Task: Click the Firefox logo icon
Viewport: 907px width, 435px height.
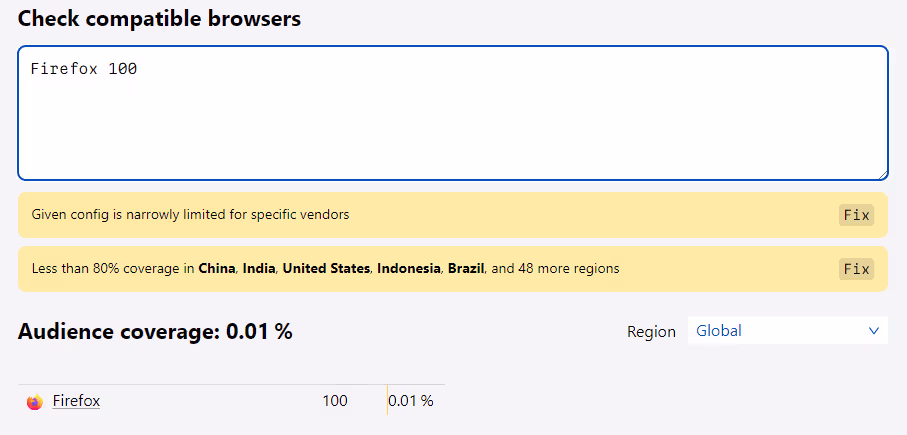Action: pyautogui.click(x=35, y=401)
